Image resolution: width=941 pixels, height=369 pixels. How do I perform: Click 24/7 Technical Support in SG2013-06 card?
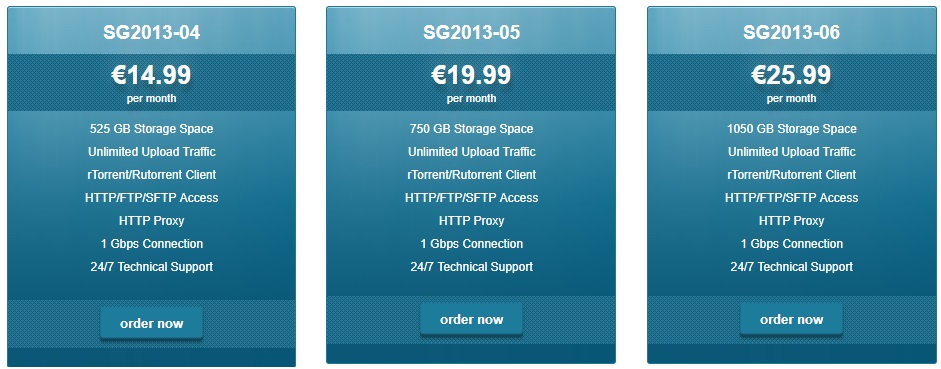[x=791, y=267]
